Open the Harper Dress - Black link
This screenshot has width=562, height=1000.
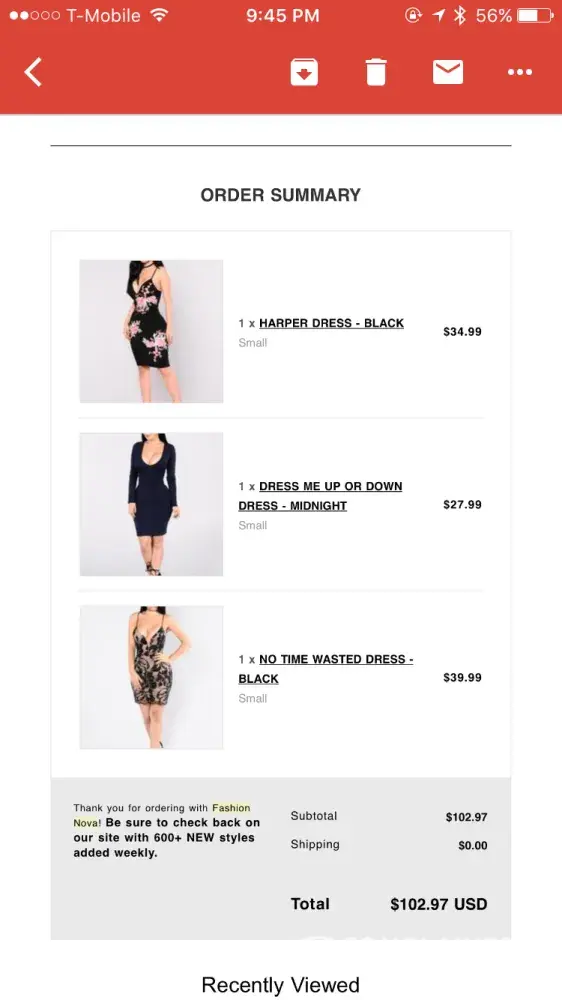click(331, 323)
